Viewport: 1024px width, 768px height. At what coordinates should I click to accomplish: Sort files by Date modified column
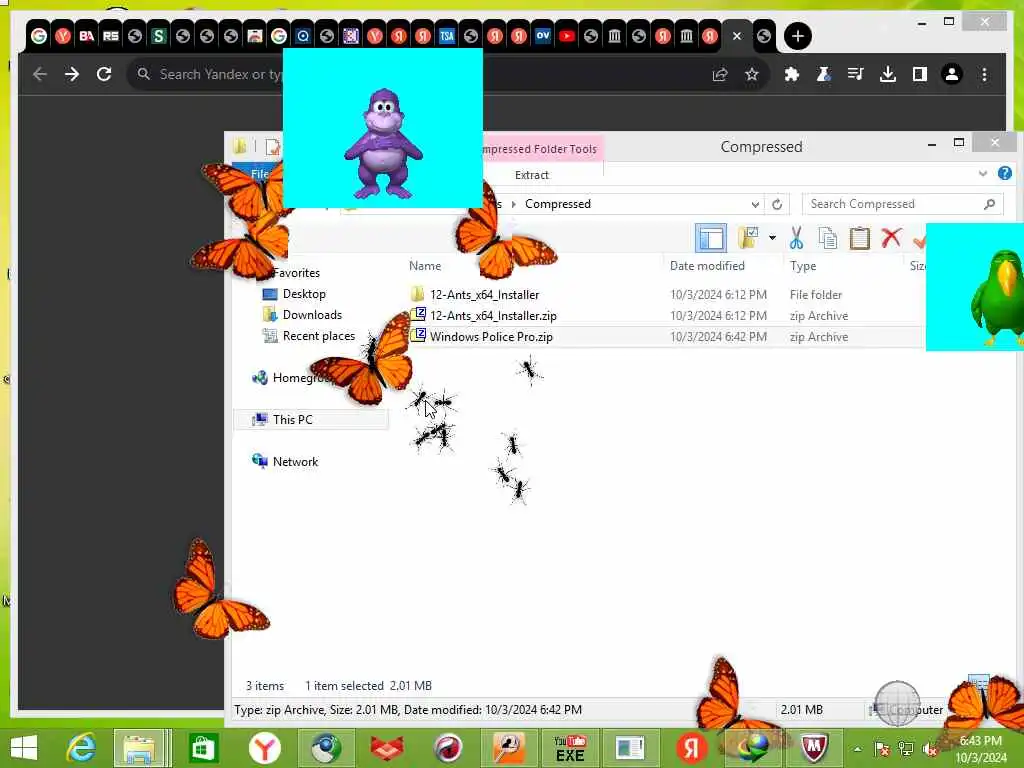click(707, 266)
